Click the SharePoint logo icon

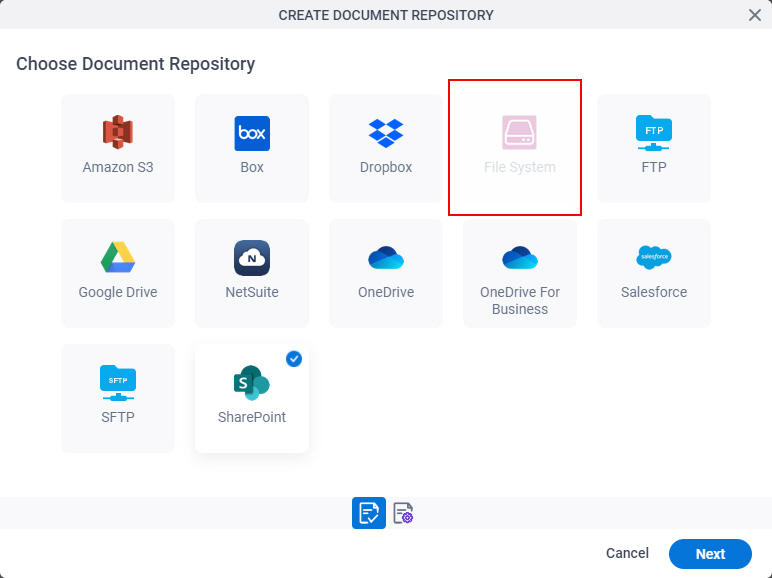(252, 383)
